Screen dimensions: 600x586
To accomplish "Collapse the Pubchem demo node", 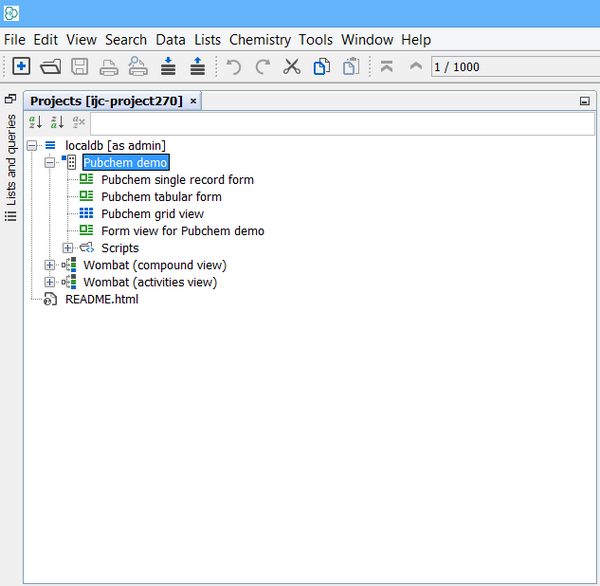I will [x=50, y=163].
